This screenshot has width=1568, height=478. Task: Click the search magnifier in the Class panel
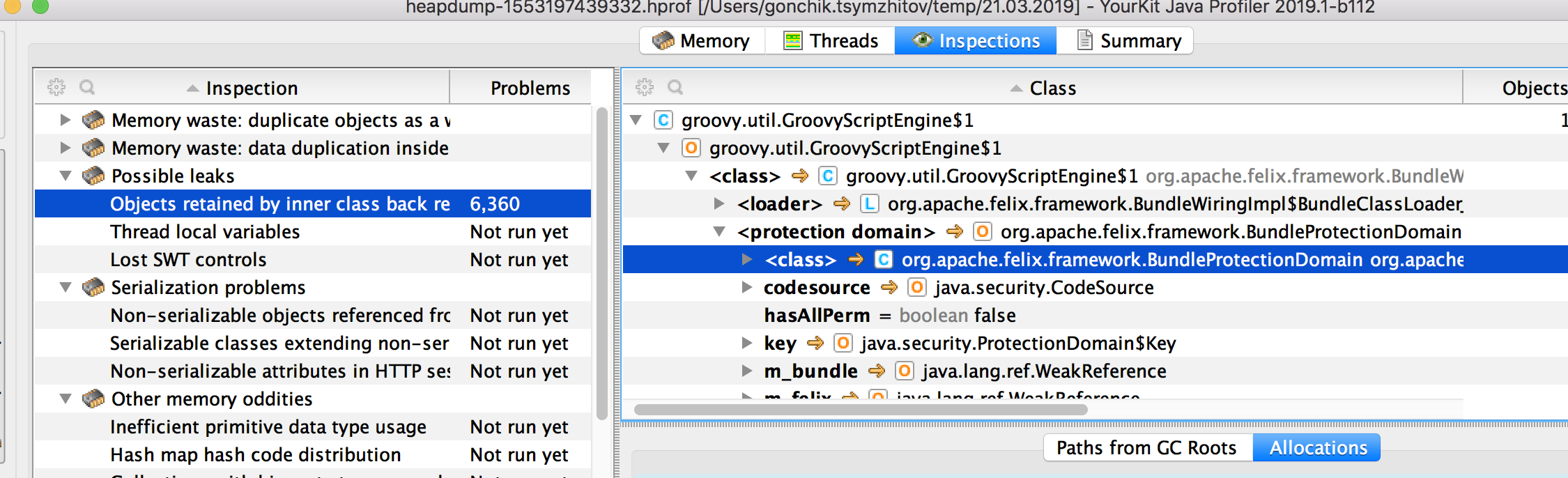675,87
